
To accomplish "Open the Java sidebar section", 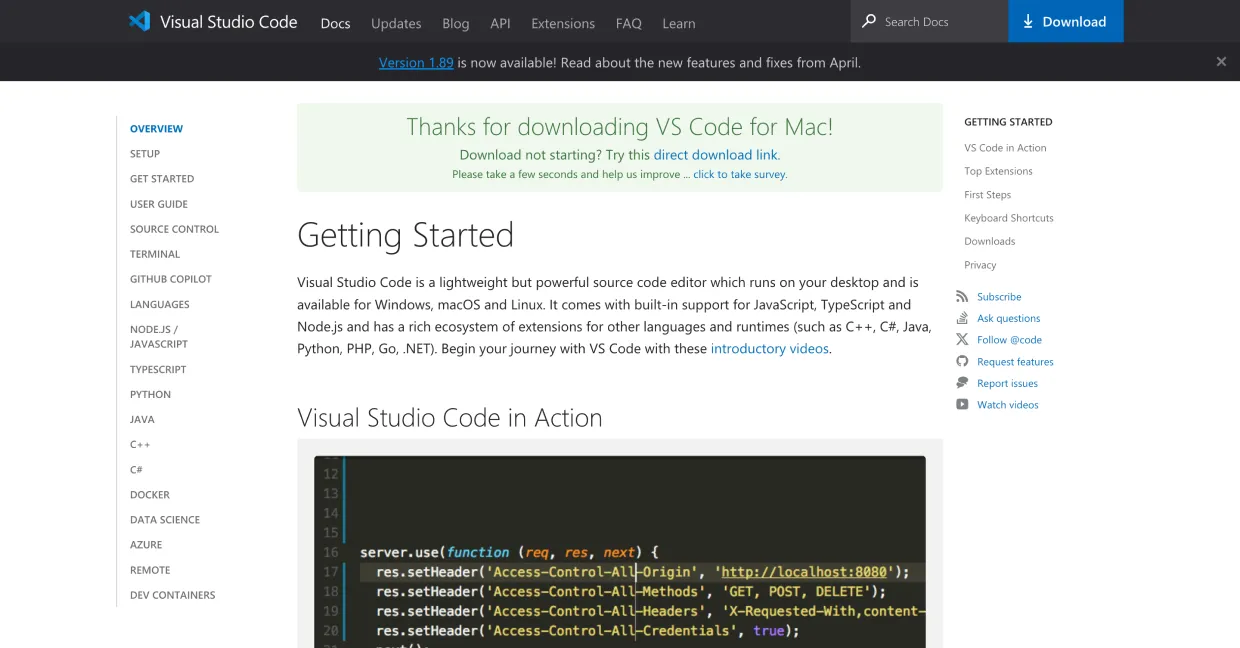I will pos(142,420).
